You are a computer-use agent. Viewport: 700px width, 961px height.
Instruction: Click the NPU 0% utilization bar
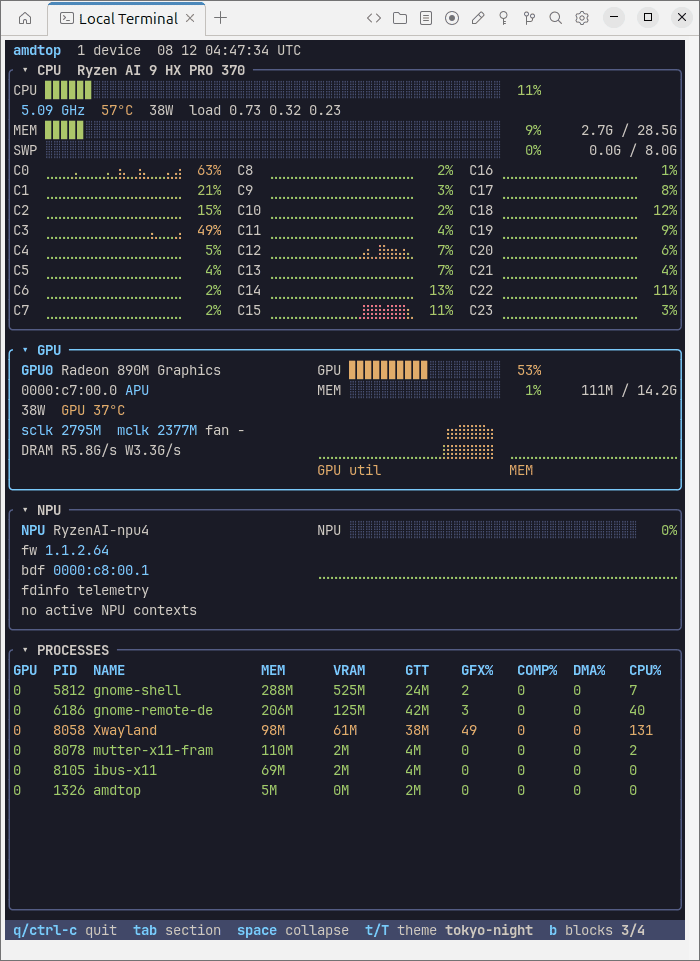coord(493,530)
